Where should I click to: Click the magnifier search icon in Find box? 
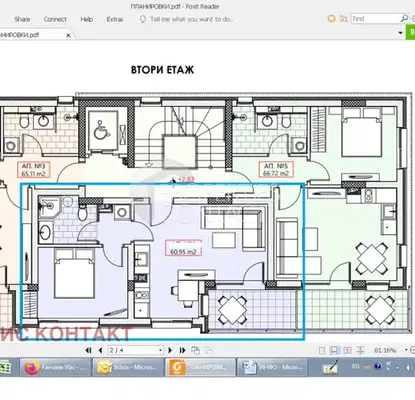pyautogui.click(x=404, y=18)
